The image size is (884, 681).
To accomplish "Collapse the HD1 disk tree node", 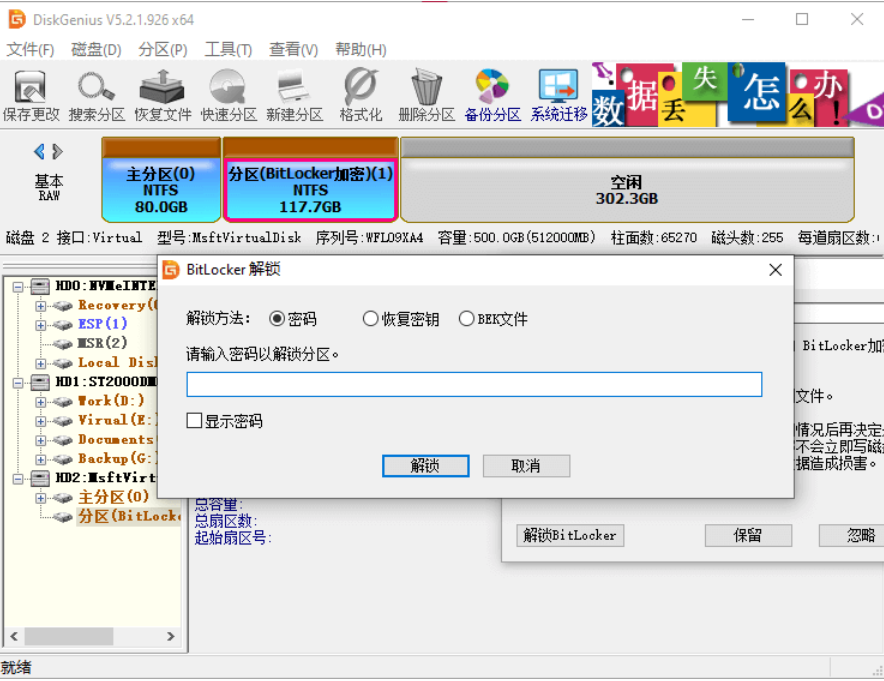I will point(18,383).
